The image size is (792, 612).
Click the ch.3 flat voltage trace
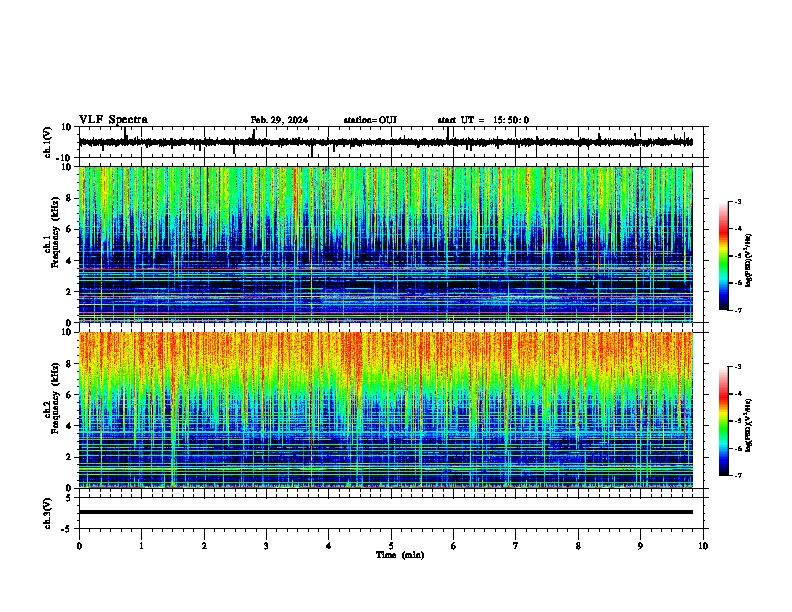385,512
